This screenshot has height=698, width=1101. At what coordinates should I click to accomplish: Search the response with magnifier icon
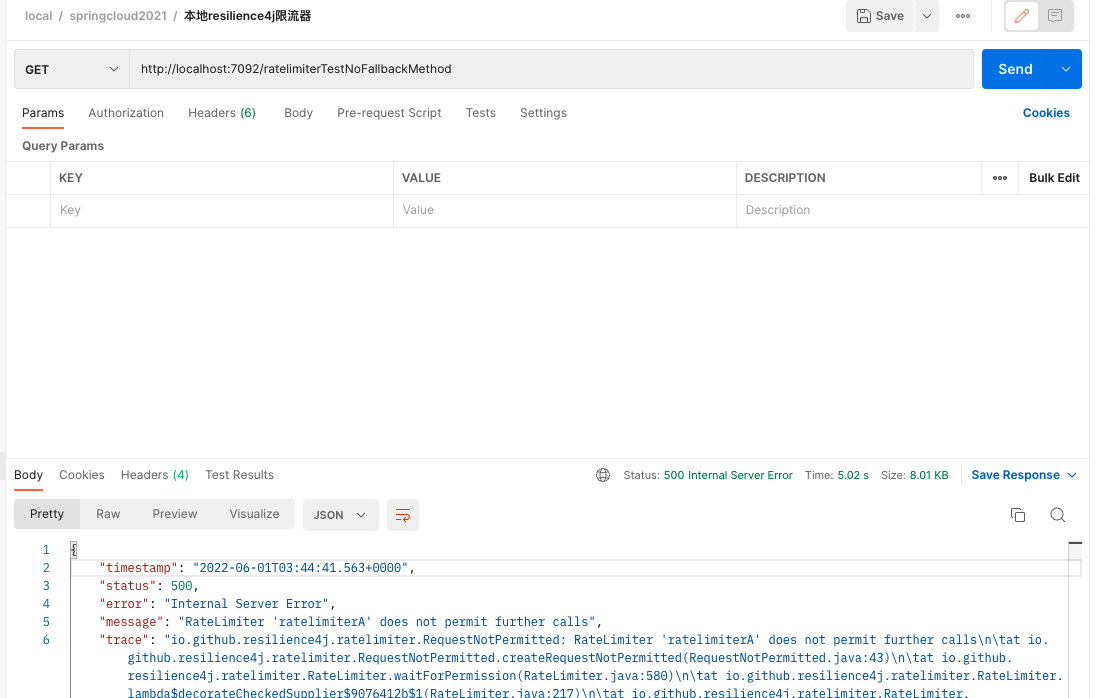(1058, 514)
